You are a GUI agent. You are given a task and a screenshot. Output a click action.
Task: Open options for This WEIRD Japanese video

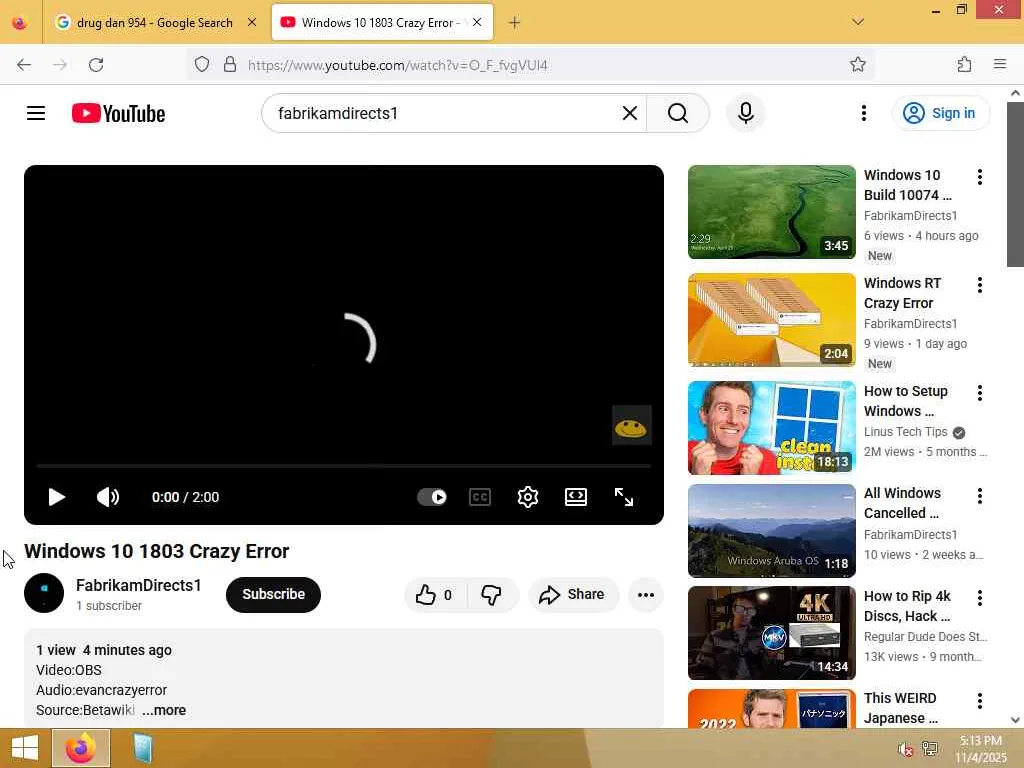pos(979,701)
